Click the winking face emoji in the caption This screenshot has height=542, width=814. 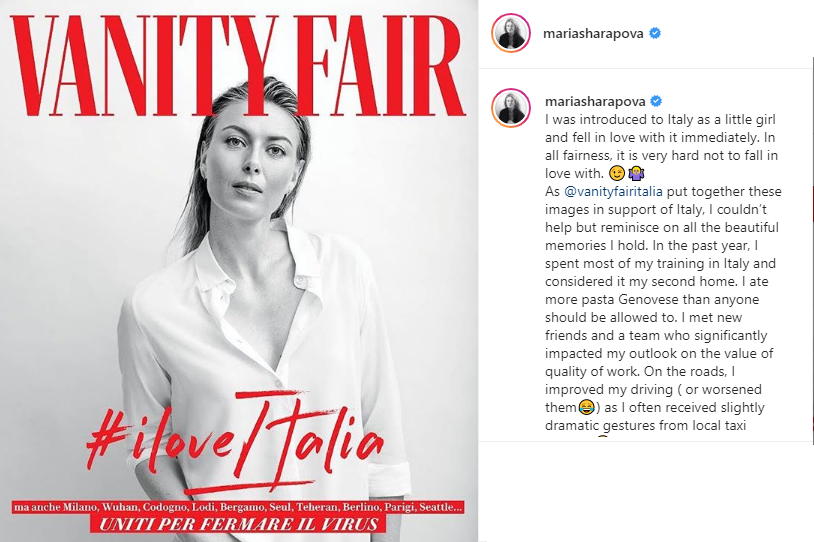[x=616, y=173]
